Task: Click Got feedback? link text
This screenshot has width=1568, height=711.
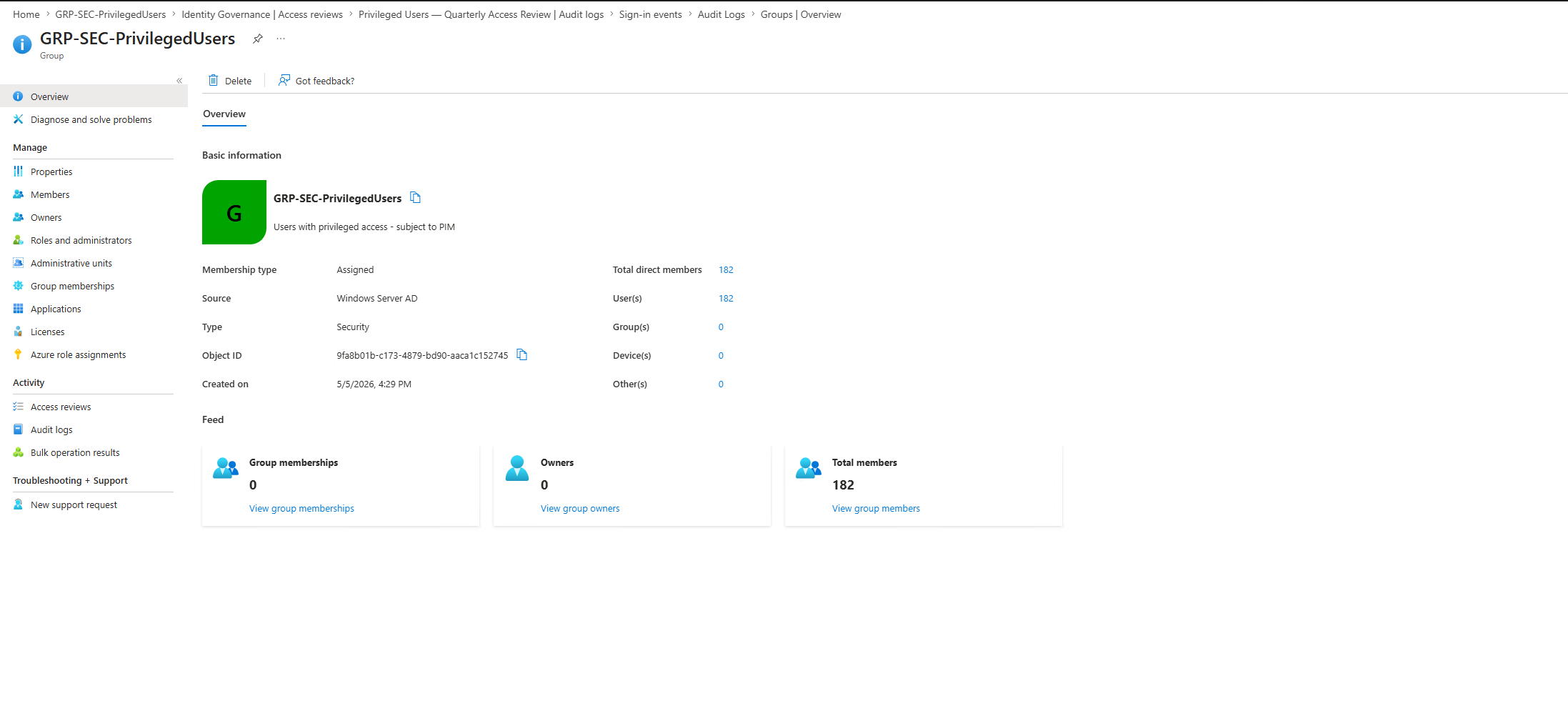Action: pos(325,81)
